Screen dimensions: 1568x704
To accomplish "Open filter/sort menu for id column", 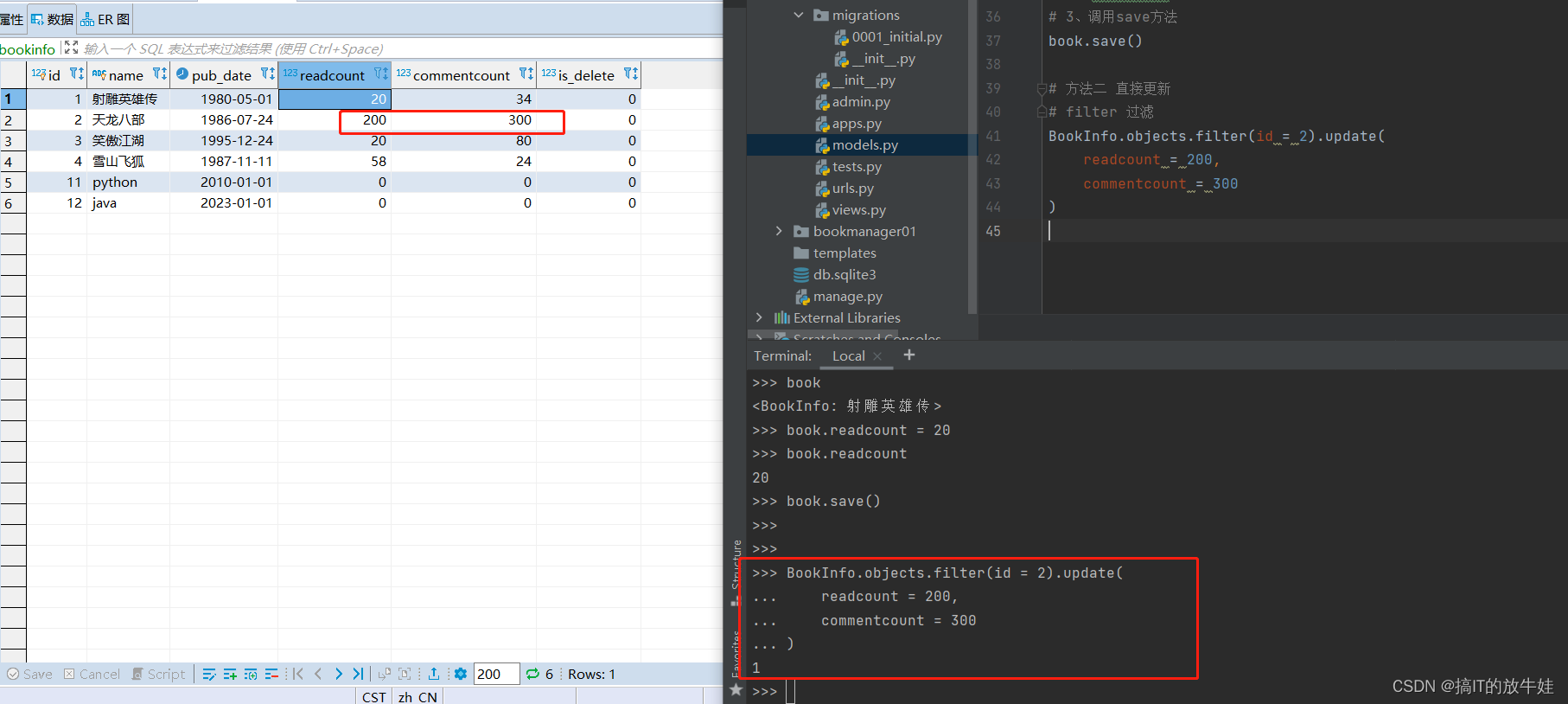I will tap(76, 74).
